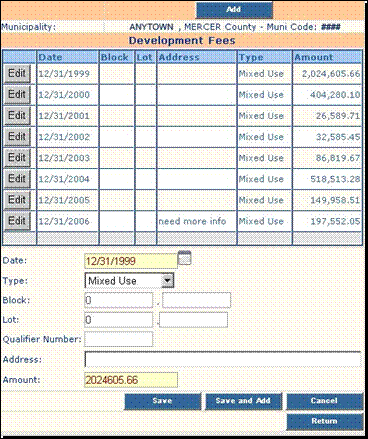
Task: Focus the Address input field
Action: click(223, 359)
